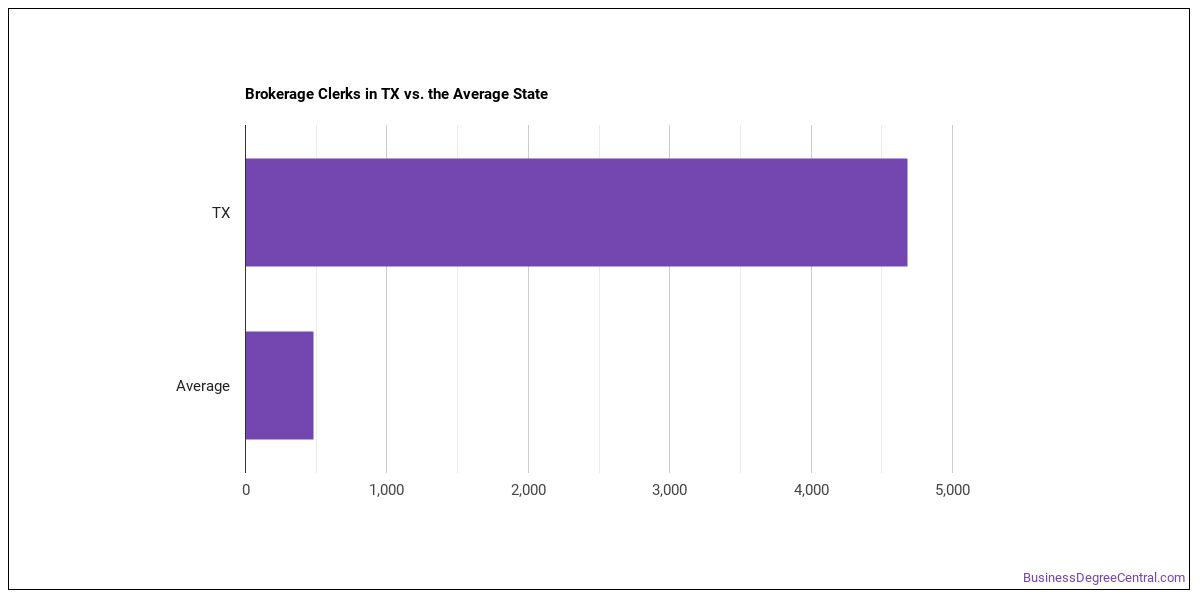Viewport: 1200px width, 600px height.
Task: Click the gridline above 2,000 label
Action: [x=528, y=299]
